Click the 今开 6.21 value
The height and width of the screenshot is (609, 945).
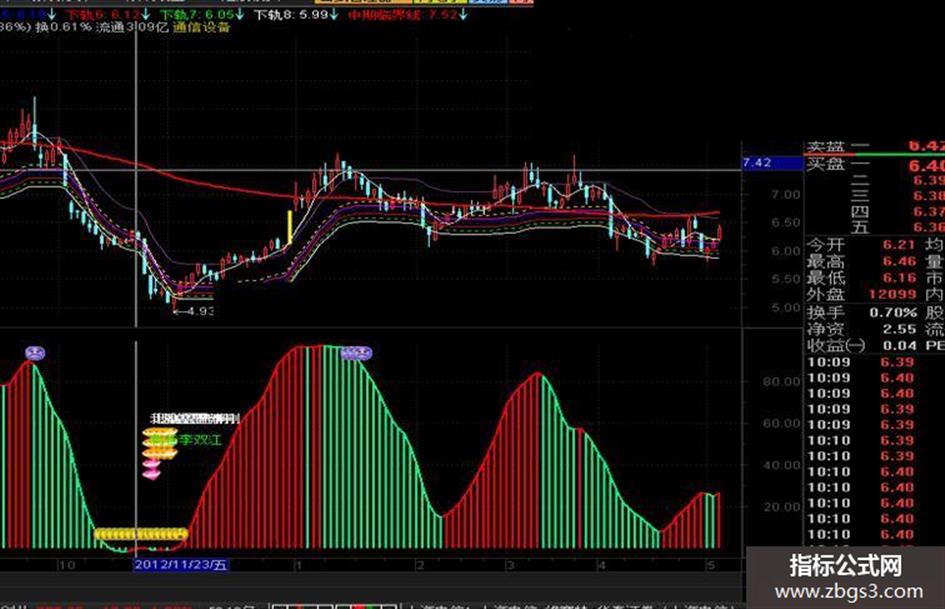pyautogui.click(x=899, y=245)
